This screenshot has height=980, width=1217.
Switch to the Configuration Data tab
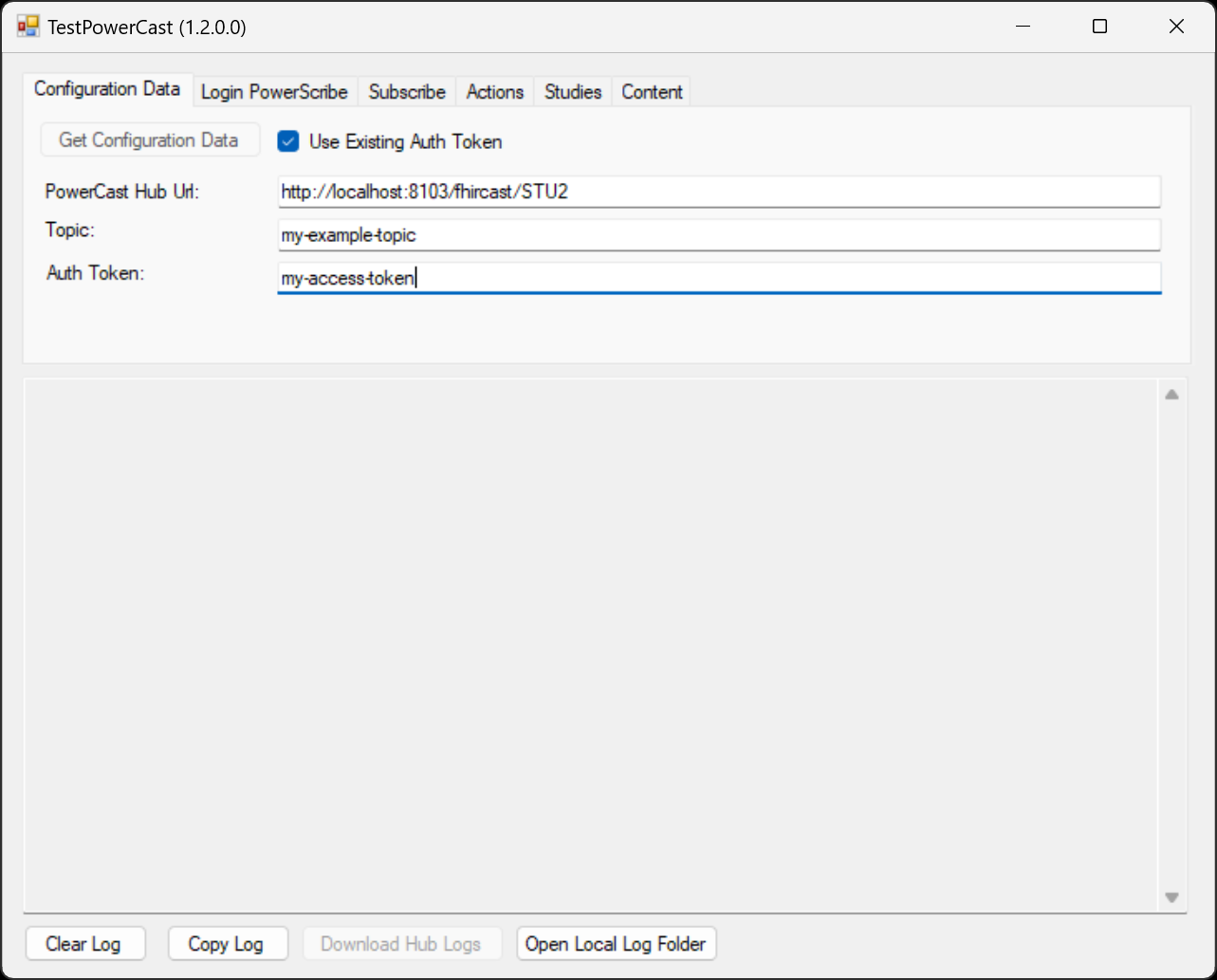point(107,89)
